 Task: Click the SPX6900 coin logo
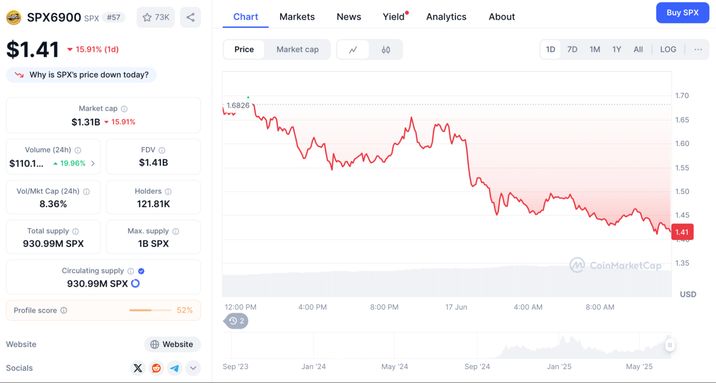coord(14,17)
